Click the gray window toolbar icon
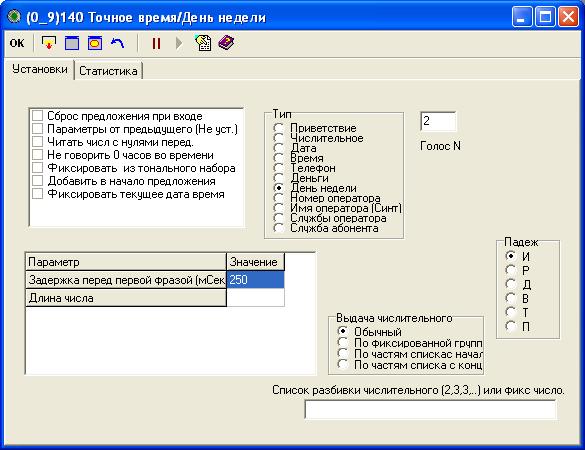The image size is (585, 450). tap(72, 43)
